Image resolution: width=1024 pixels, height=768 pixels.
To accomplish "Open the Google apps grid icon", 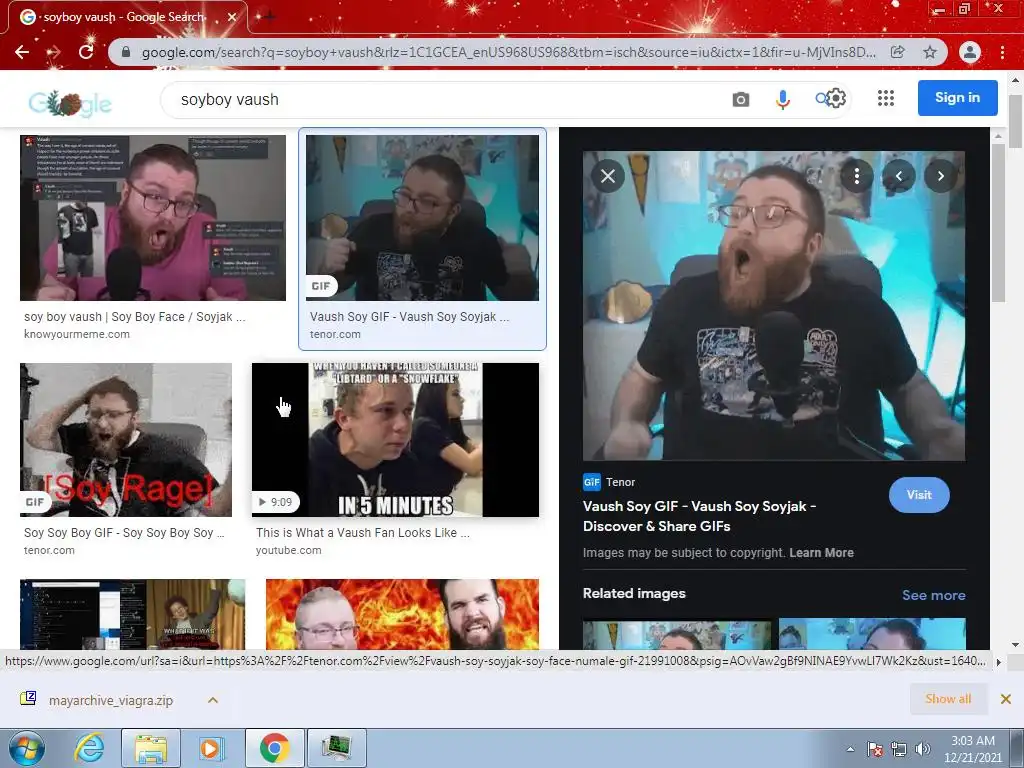I will point(886,98).
